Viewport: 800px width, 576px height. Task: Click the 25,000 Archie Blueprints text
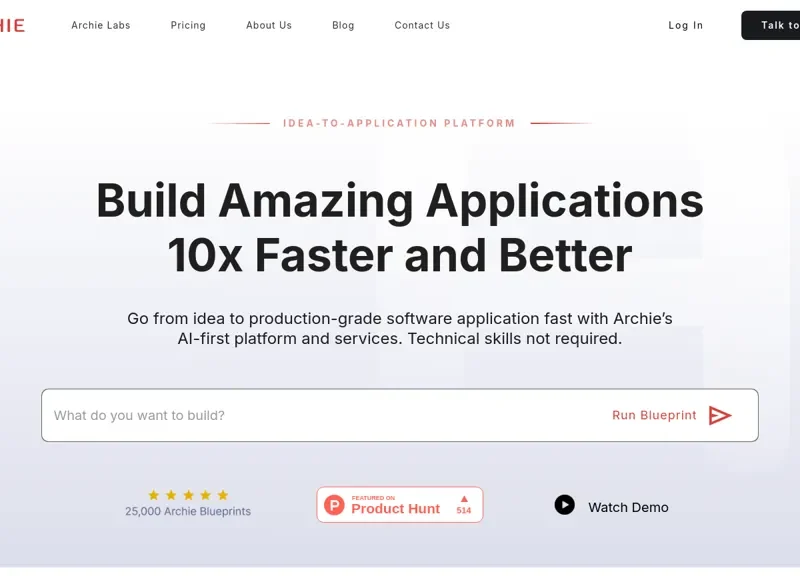coord(188,511)
